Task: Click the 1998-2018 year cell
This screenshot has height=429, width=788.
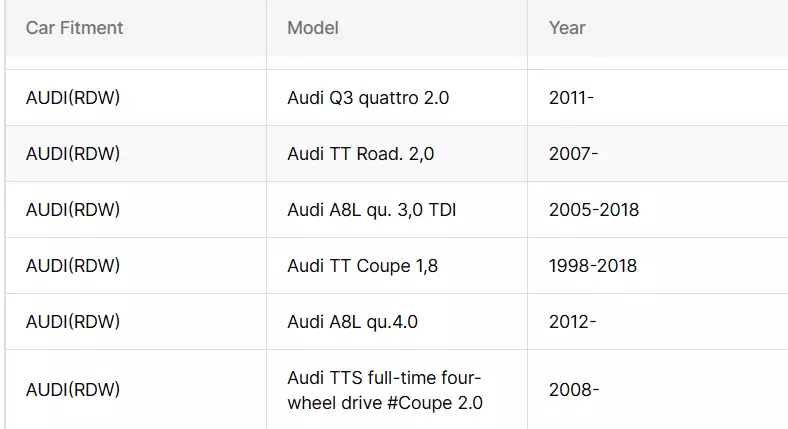Action: 593,266
